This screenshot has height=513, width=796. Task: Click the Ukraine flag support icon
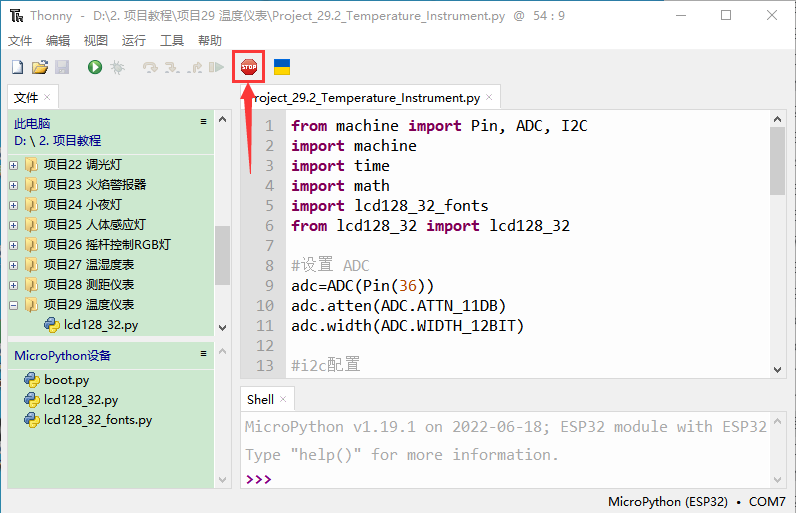click(282, 67)
